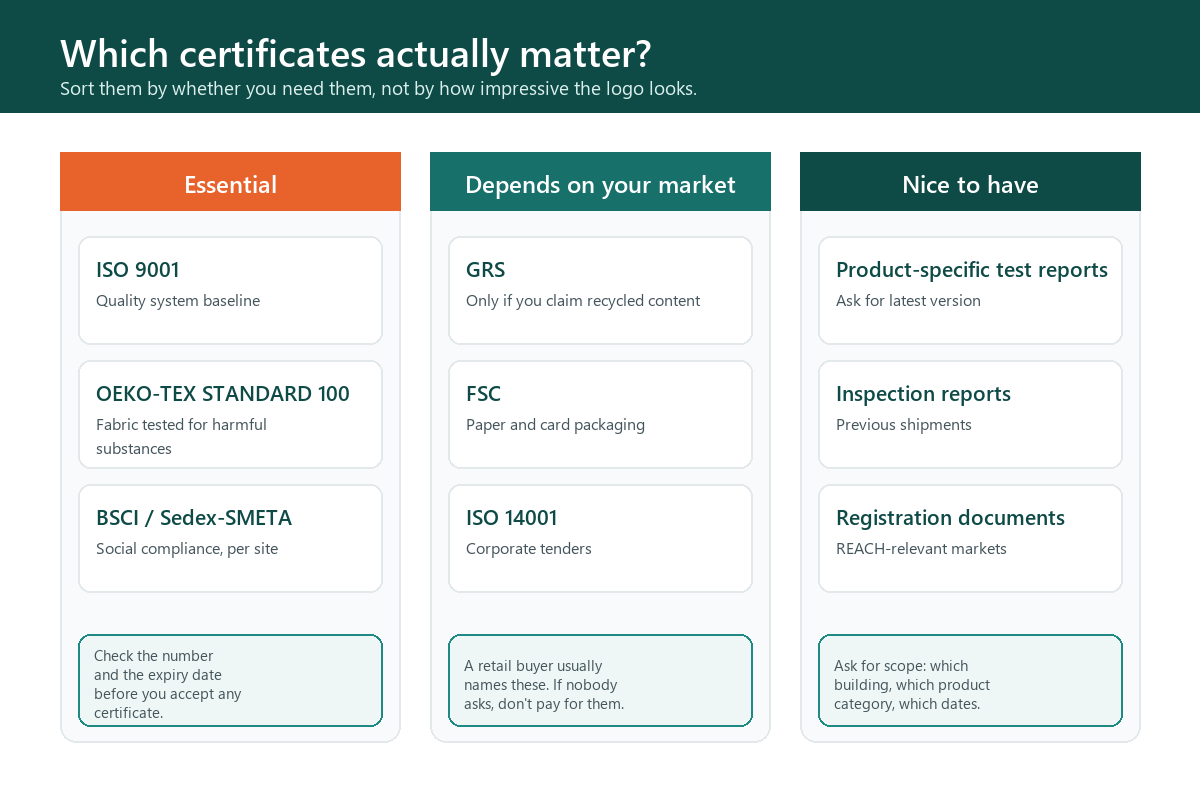Select the 'Depends on your market' header
Viewport: 1200px width, 800px height.
[x=600, y=182]
